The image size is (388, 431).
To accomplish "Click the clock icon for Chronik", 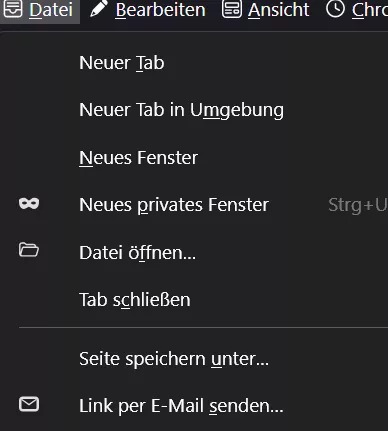I will [x=335, y=8].
